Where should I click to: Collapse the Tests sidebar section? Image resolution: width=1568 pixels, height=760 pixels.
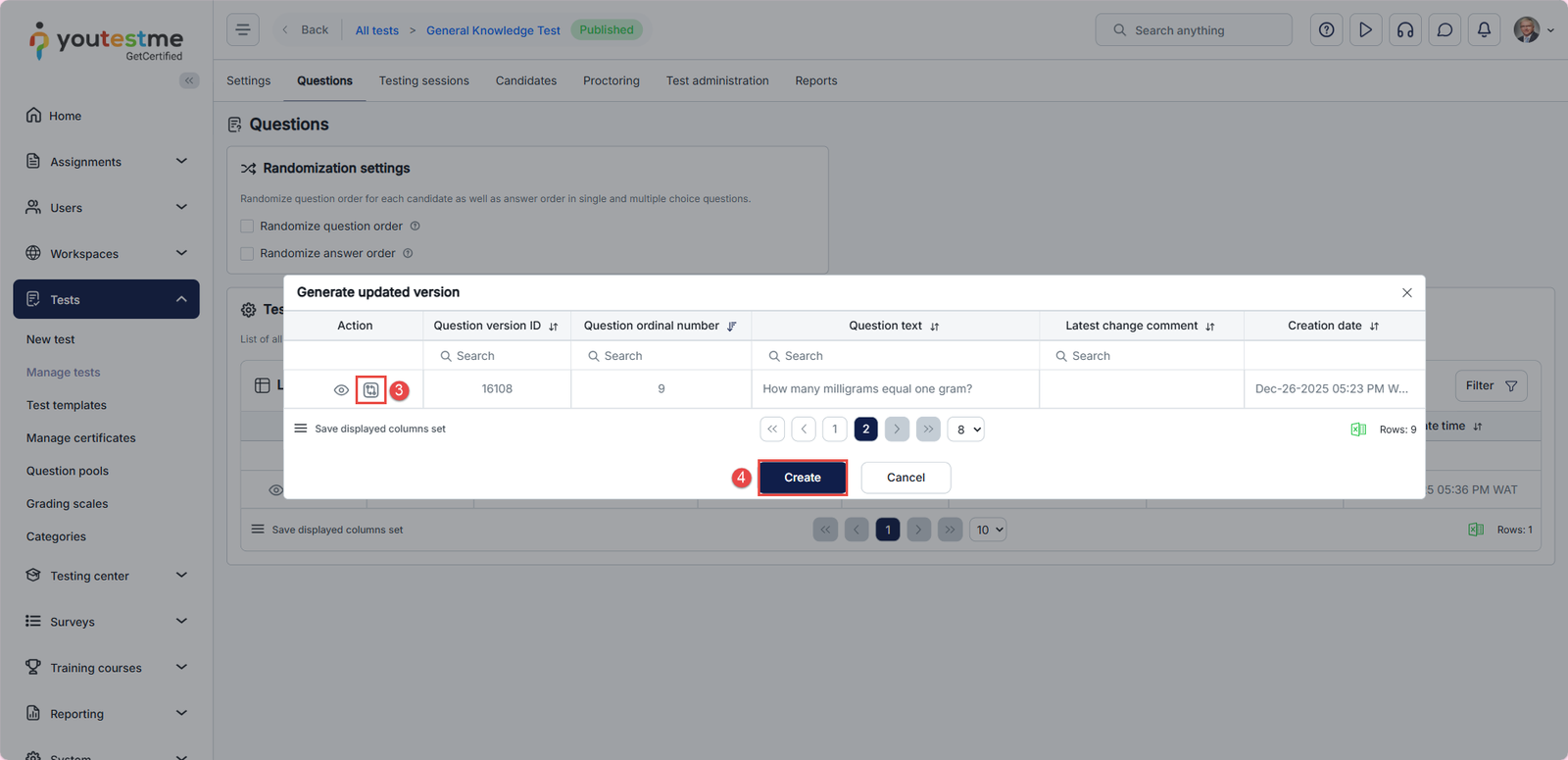(181, 300)
